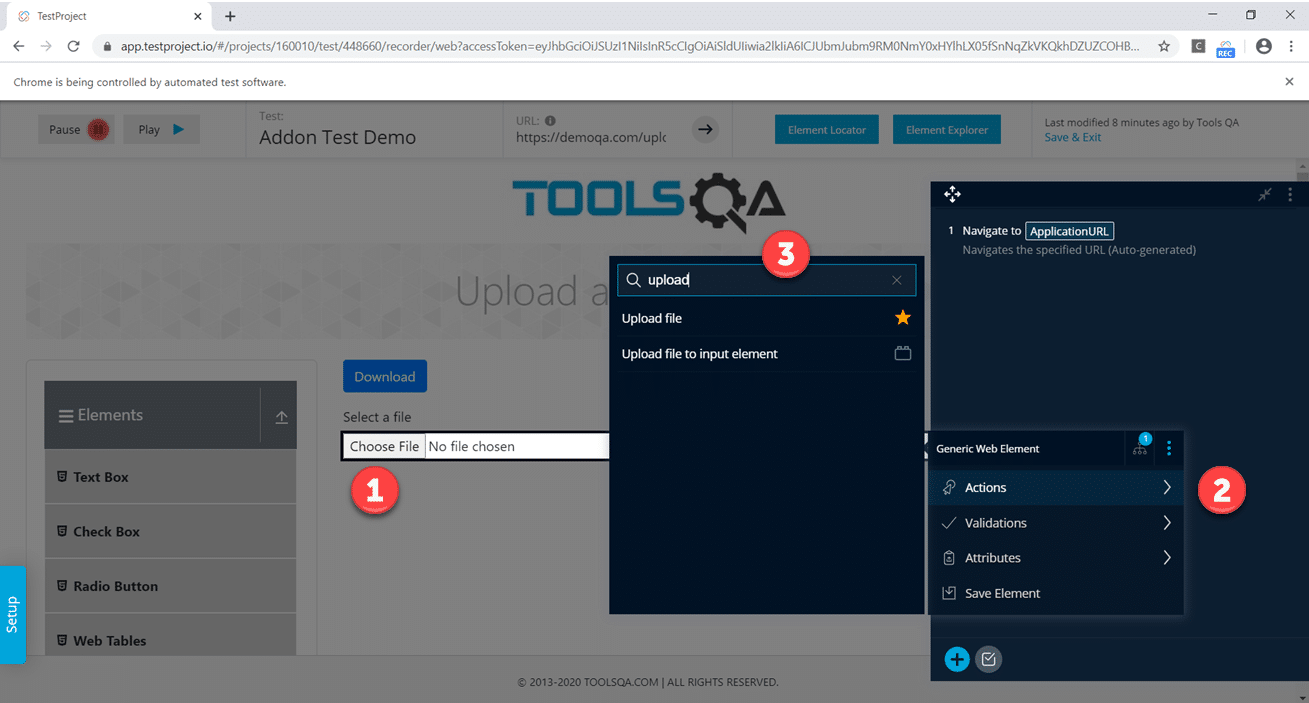The width and height of the screenshot is (1309, 703).
Task: Click the Save & Exit link
Action: click(x=1072, y=137)
